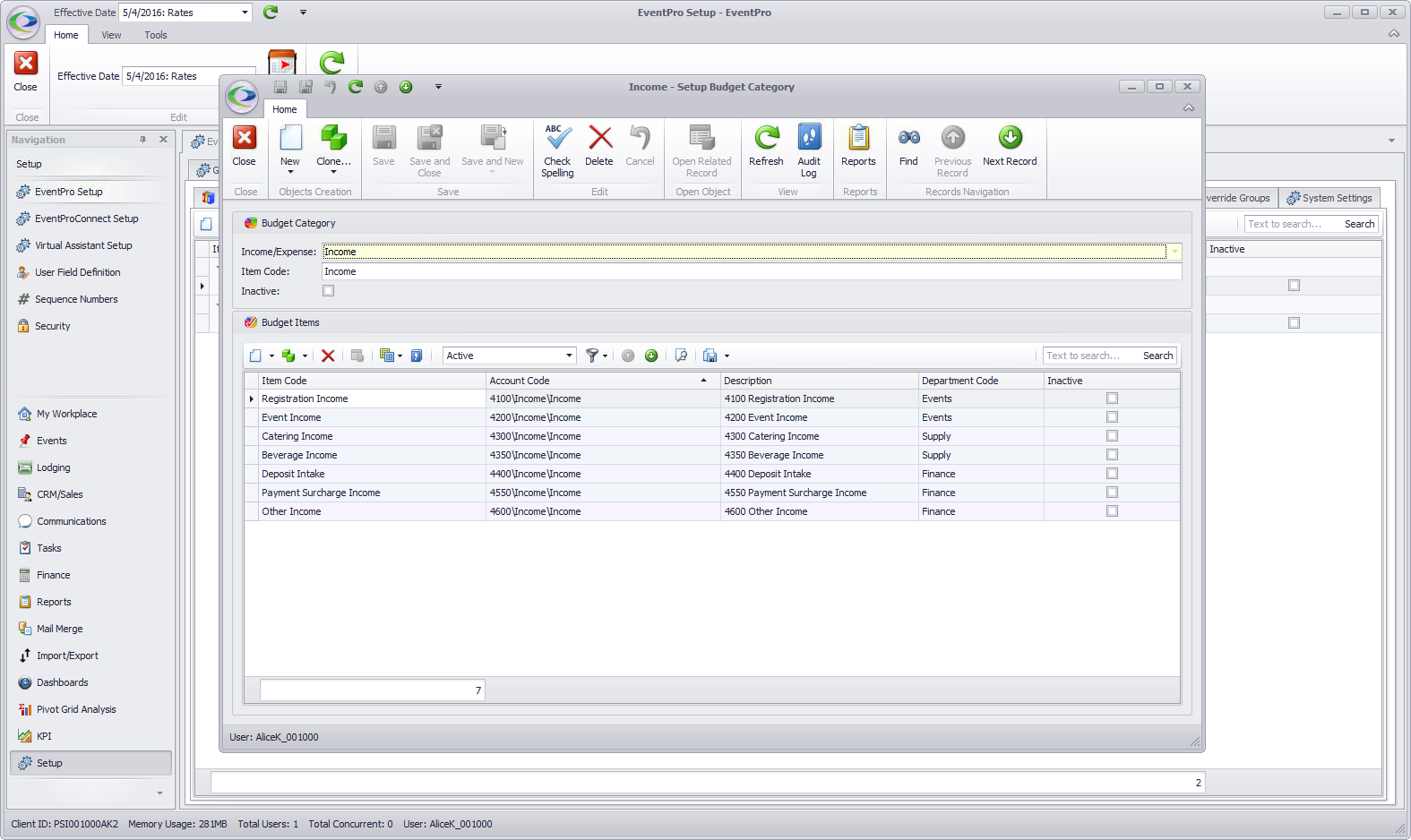Open Events module

(x=51, y=441)
